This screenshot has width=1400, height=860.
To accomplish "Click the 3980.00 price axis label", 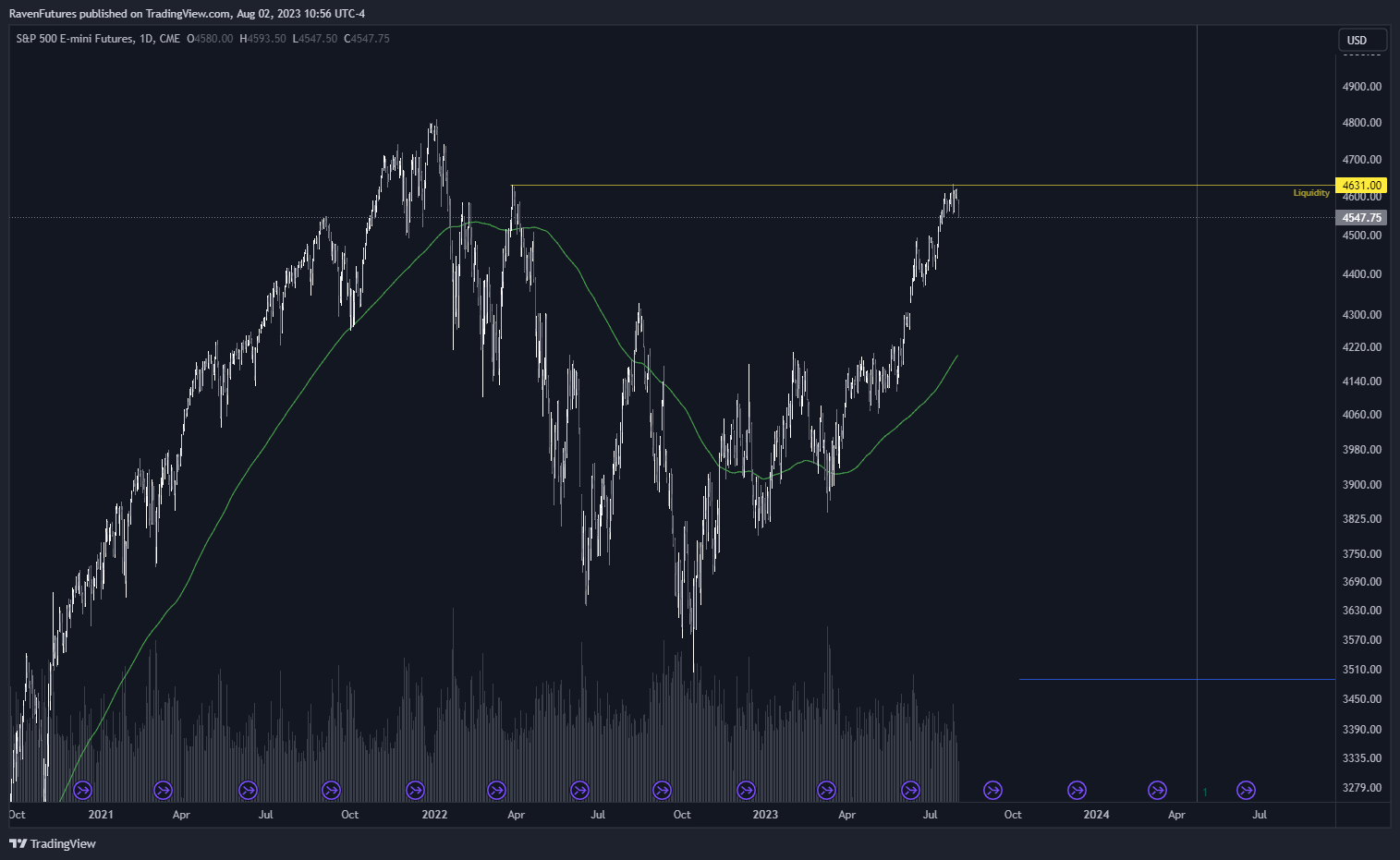I will pyautogui.click(x=1361, y=450).
